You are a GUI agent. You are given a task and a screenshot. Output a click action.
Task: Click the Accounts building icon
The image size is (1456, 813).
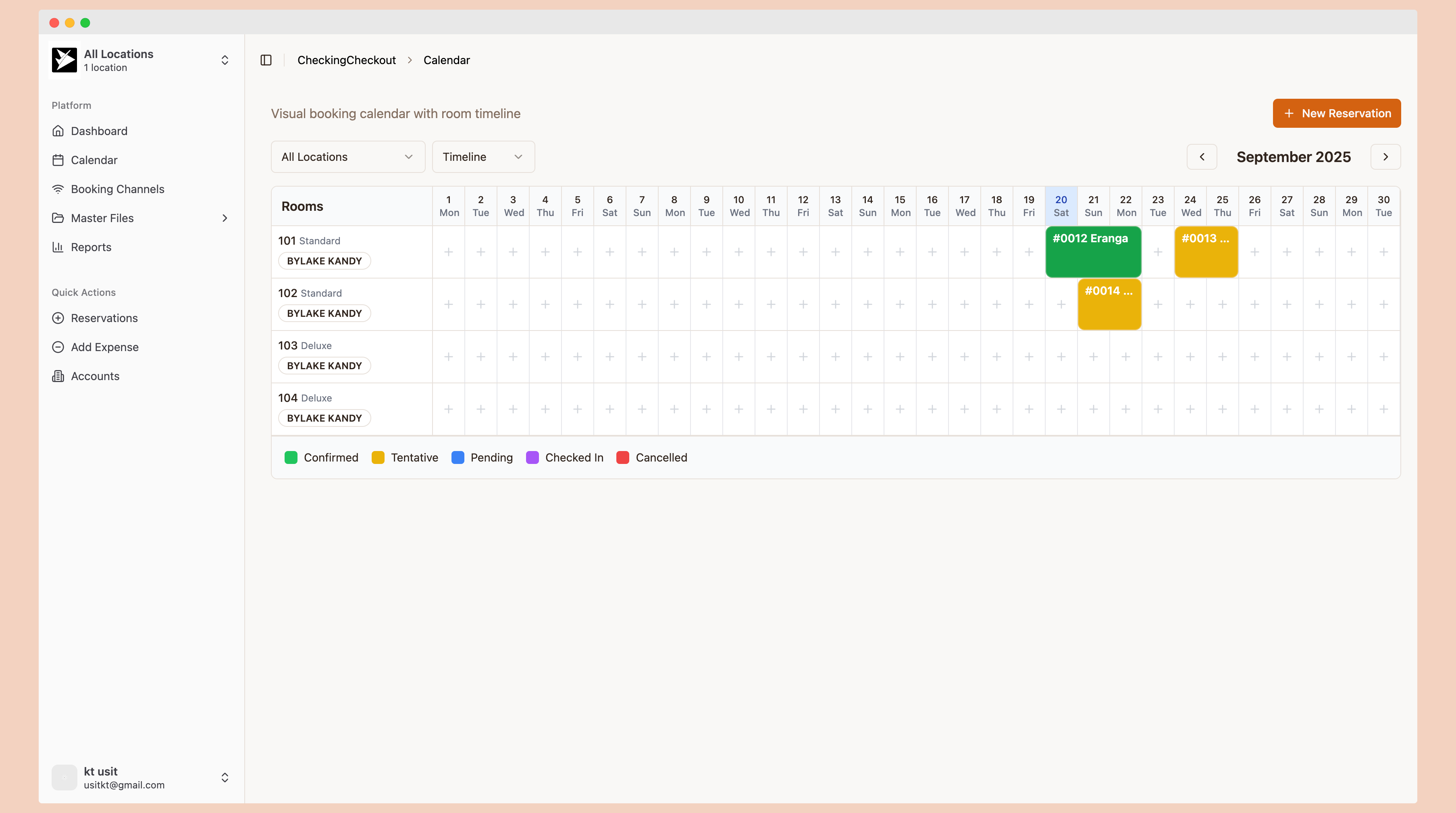coord(58,376)
